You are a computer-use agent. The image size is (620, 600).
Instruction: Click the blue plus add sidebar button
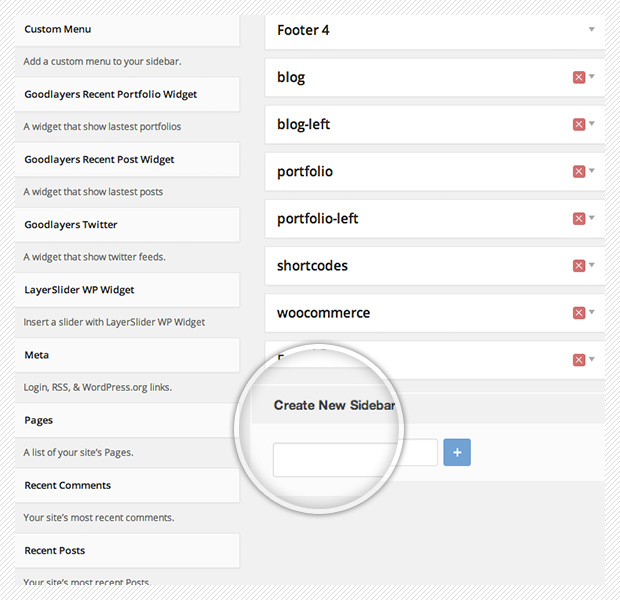point(457,452)
